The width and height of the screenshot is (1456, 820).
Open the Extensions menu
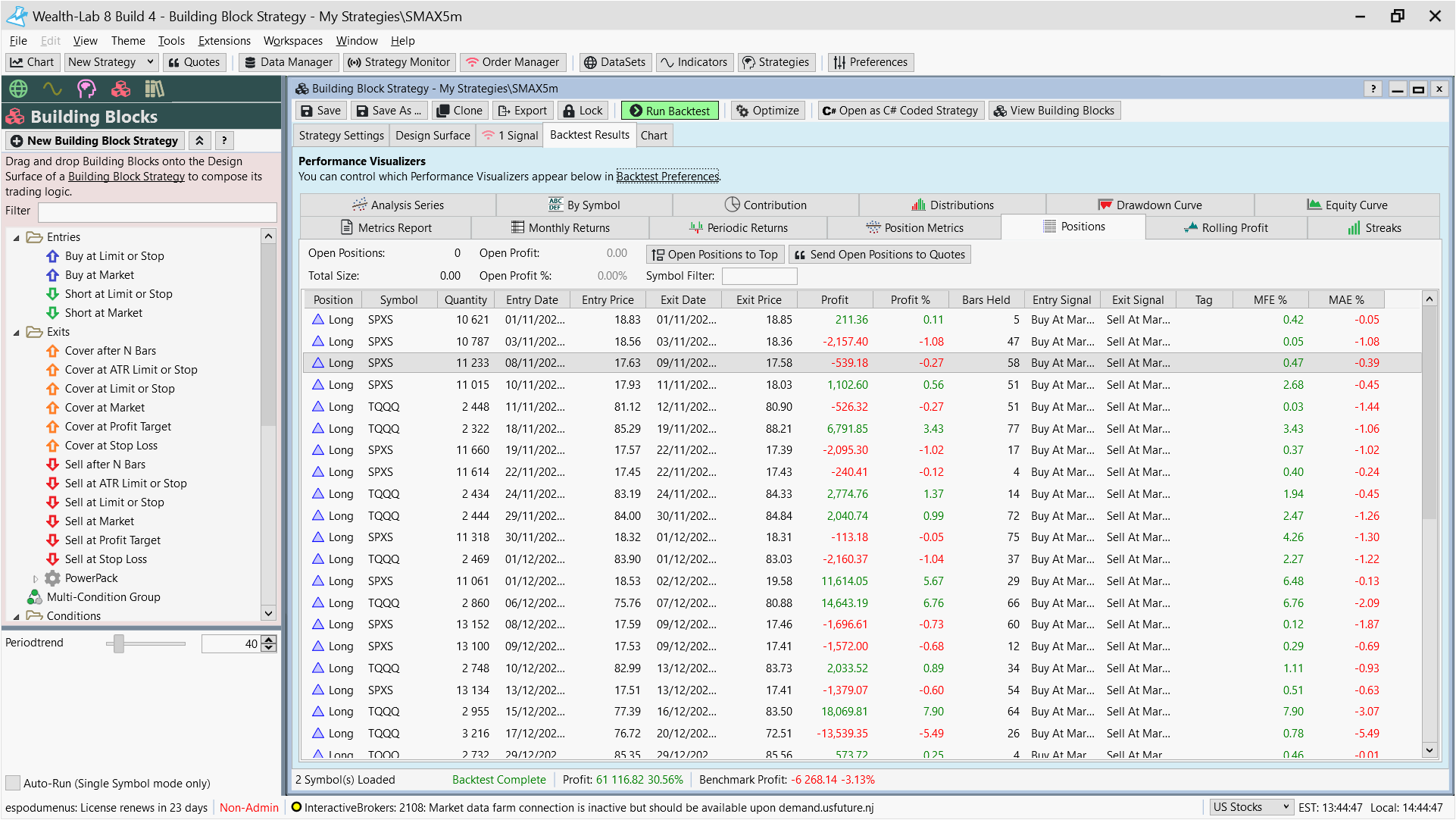tap(224, 41)
